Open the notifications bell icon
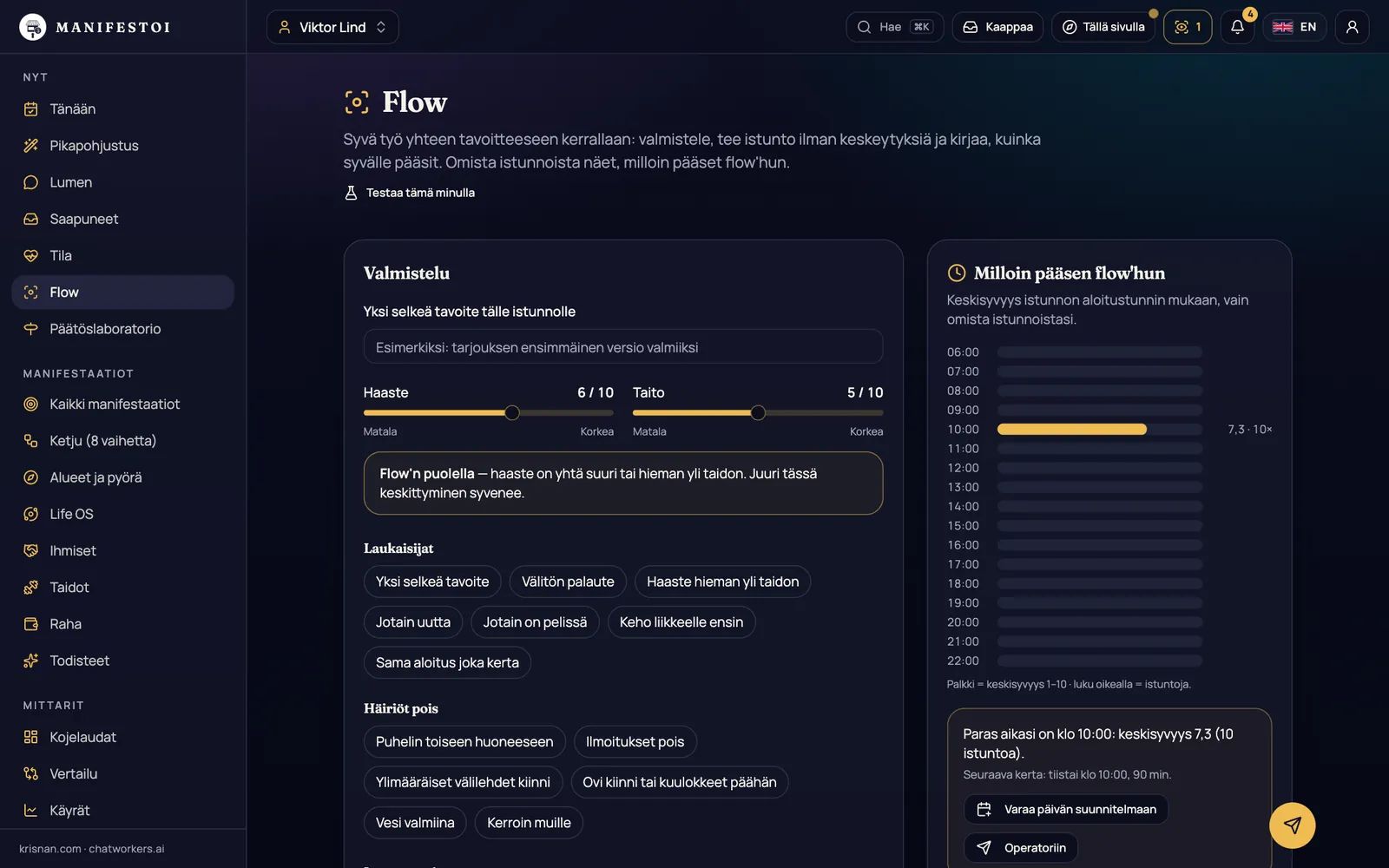This screenshot has width=1389, height=868. 1237,27
